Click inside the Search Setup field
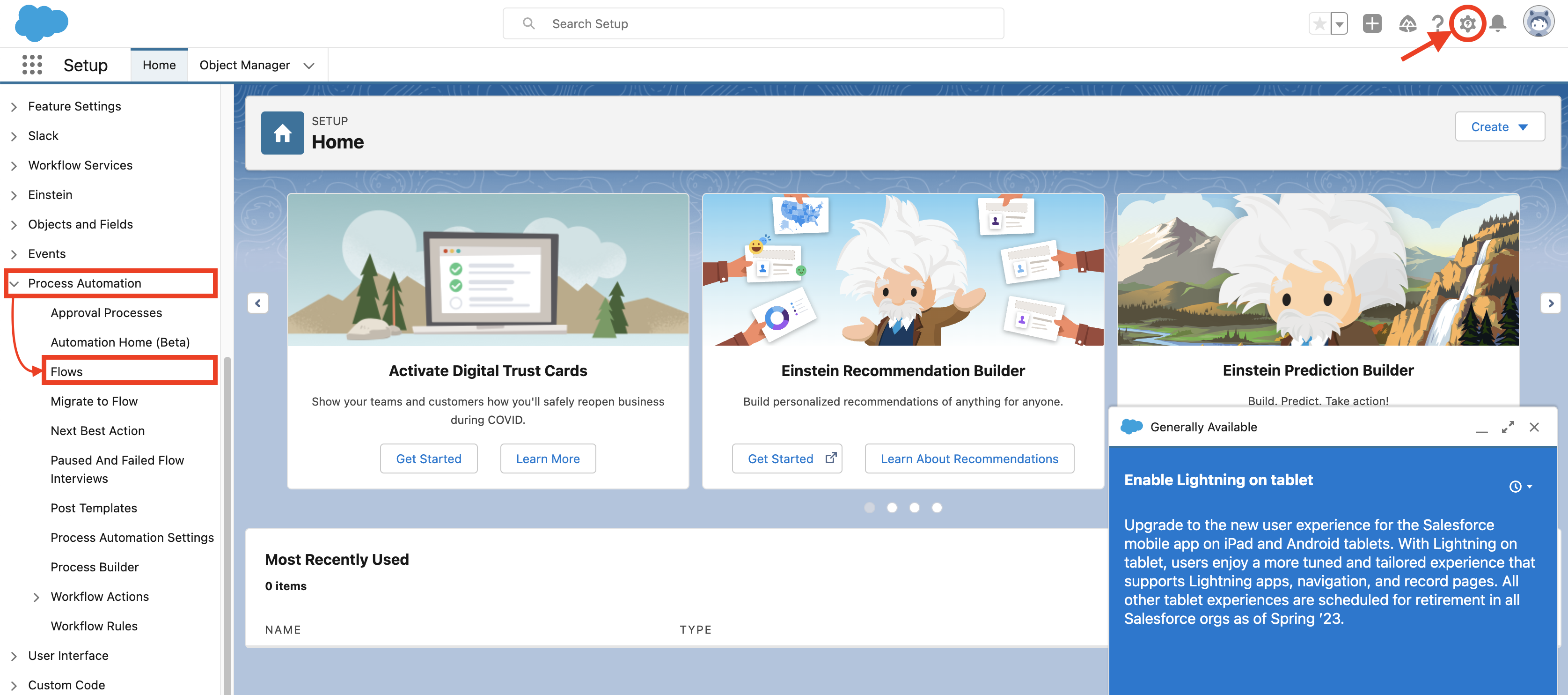The image size is (1568, 695). coord(753,24)
